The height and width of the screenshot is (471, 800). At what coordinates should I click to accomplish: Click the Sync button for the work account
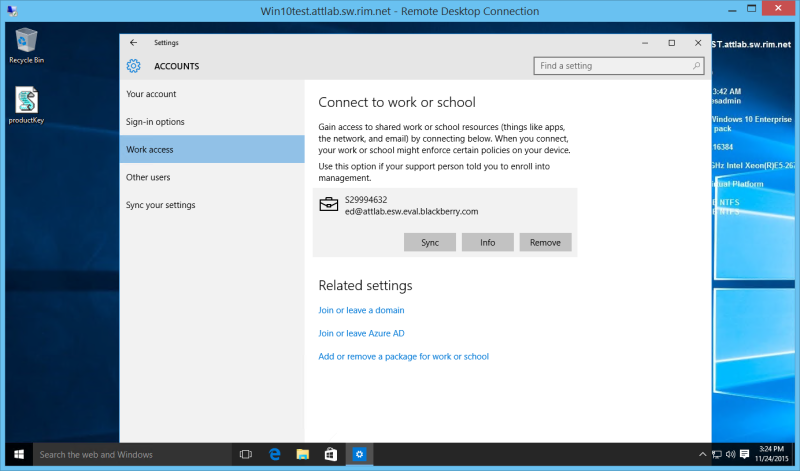(x=430, y=242)
